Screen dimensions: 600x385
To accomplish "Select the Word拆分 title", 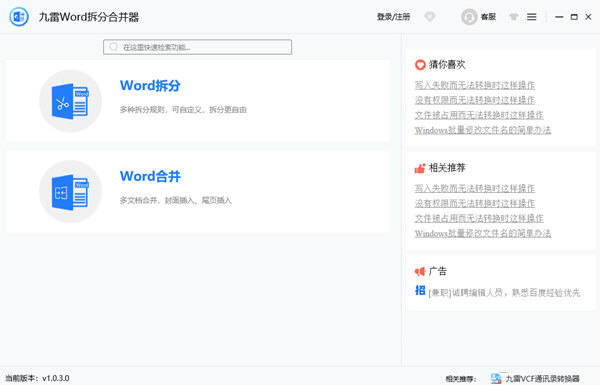I will coord(150,85).
